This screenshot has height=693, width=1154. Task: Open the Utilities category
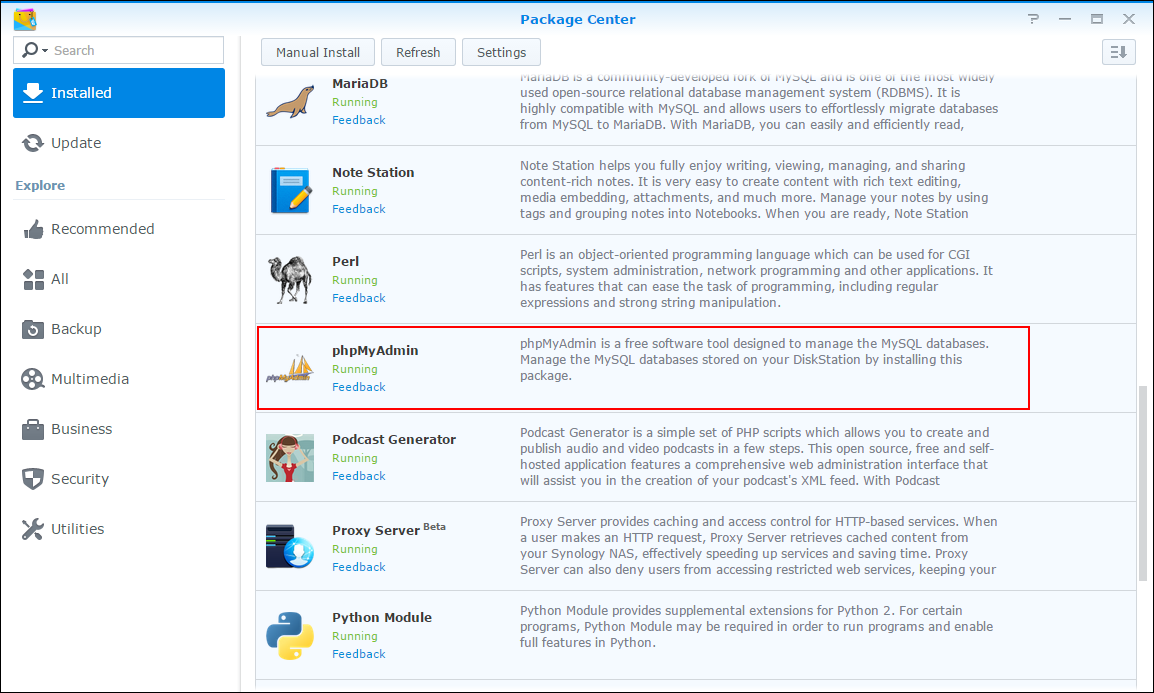point(119,529)
